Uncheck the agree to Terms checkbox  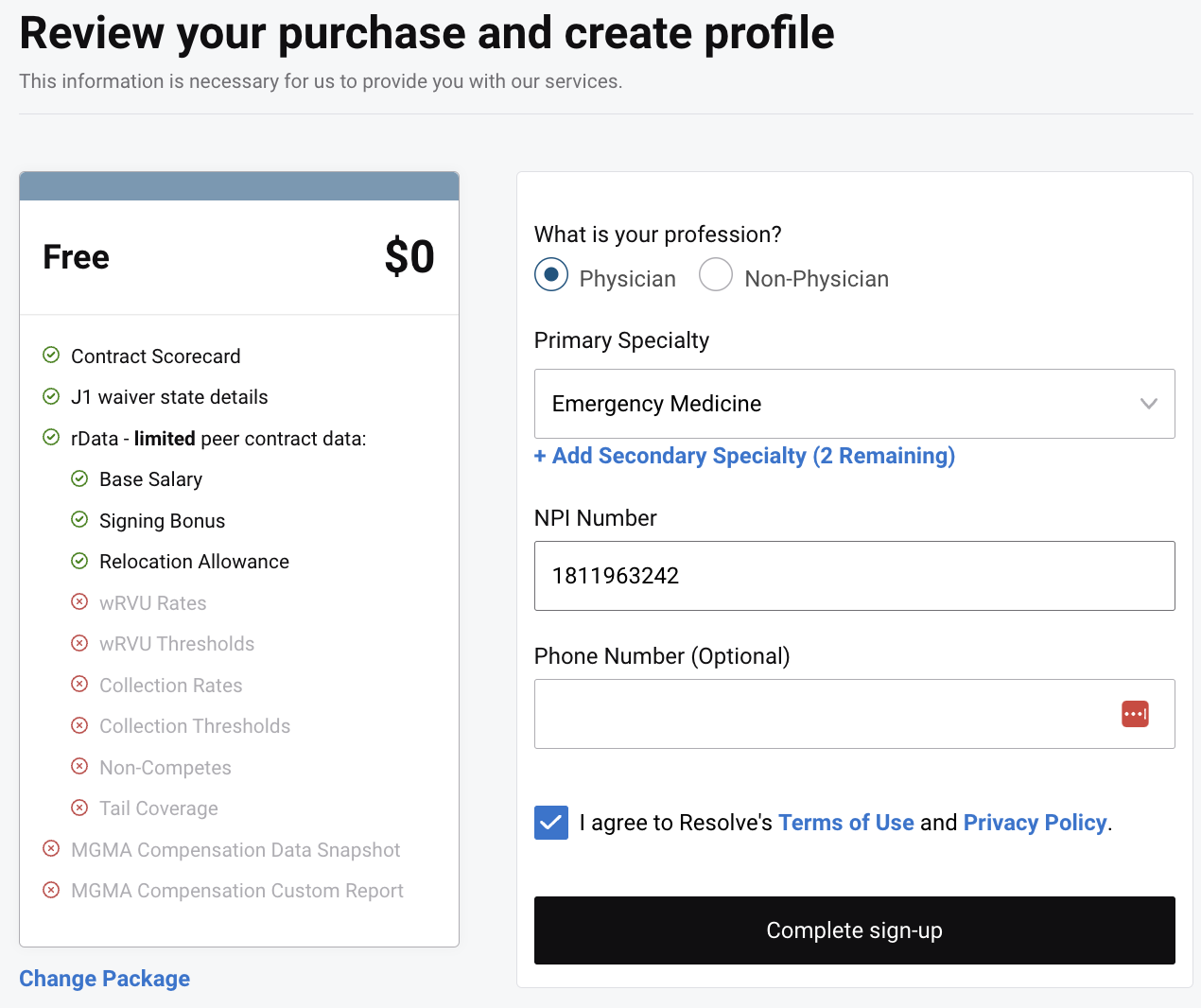(x=551, y=823)
